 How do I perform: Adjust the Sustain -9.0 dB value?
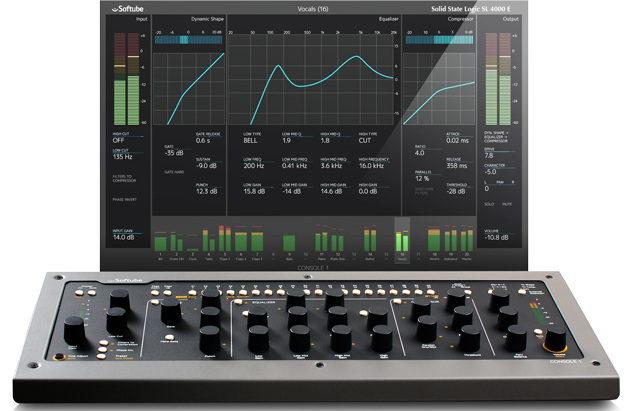tap(207, 163)
